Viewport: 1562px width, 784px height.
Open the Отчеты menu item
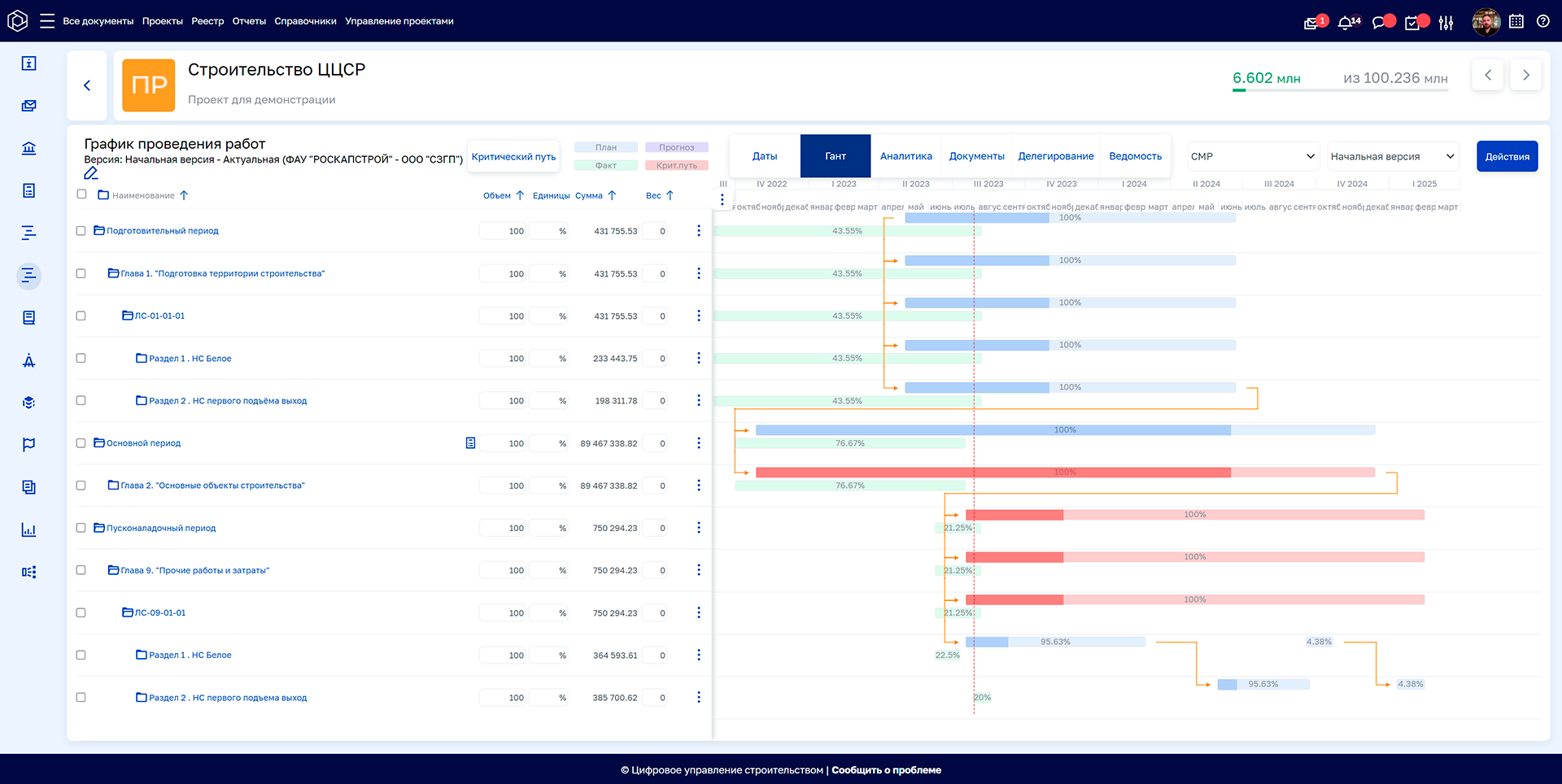[x=249, y=21]
